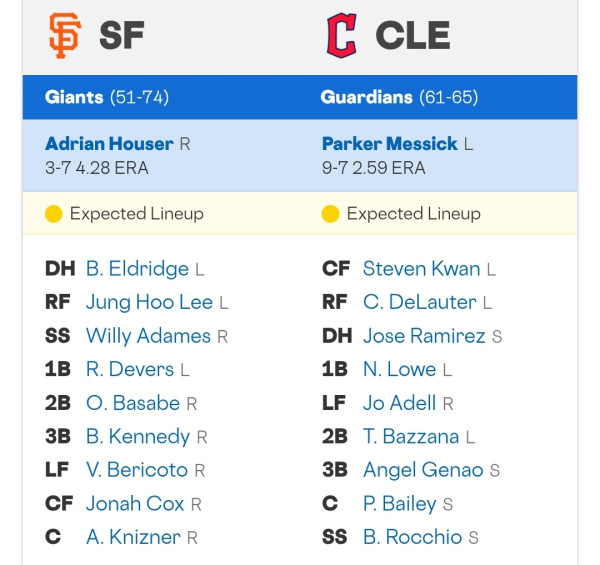Click the San Francisco Giants logo

(65, 35)
